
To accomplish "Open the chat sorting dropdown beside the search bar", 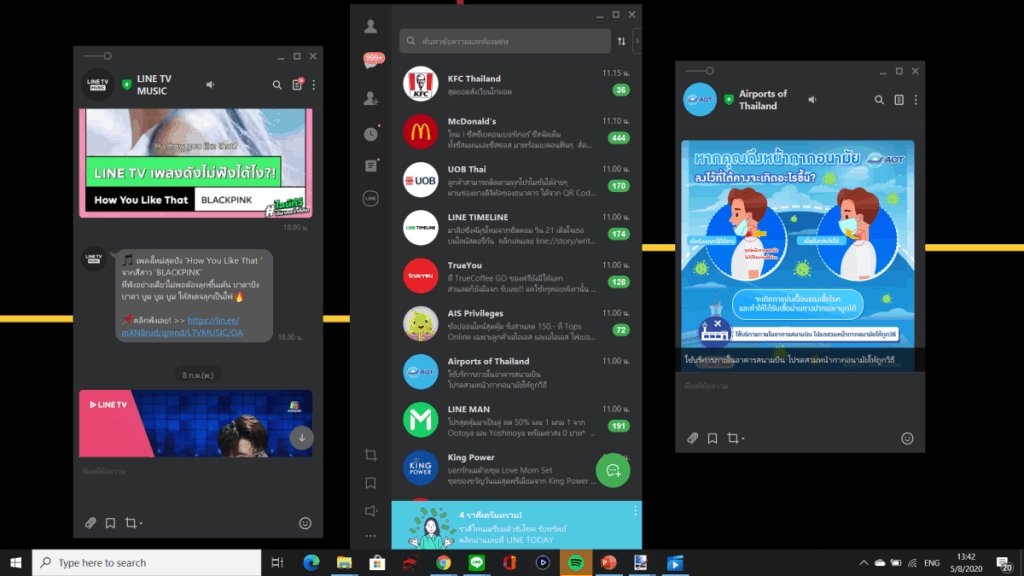I will [623, 41].
